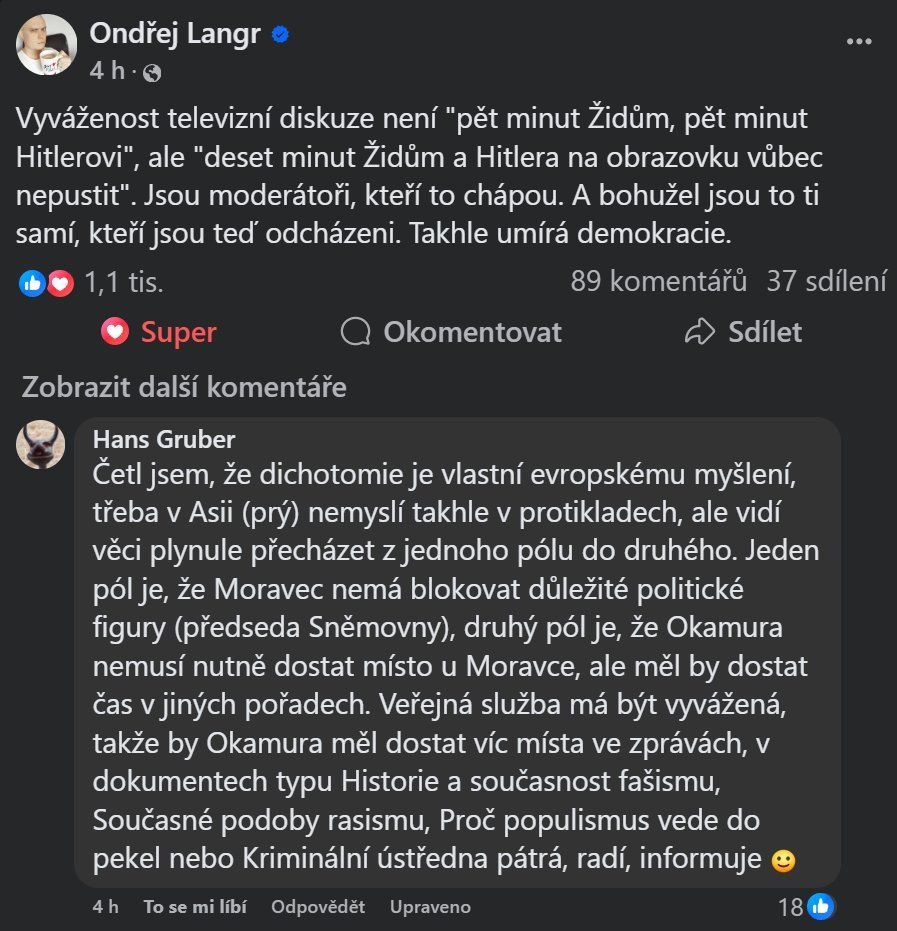Show the 37 sdílení list
This screenshot has height=931, width=897.
point(826,282)
